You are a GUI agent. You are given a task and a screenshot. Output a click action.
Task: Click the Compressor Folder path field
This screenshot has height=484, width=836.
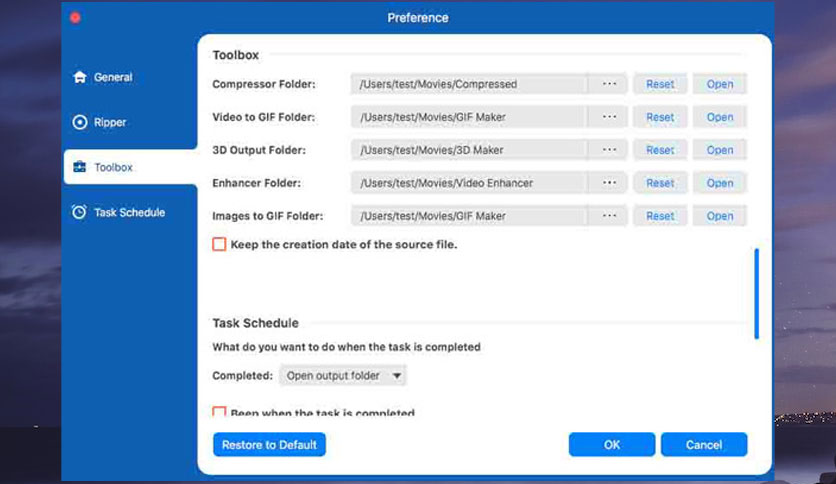point(469,84)
